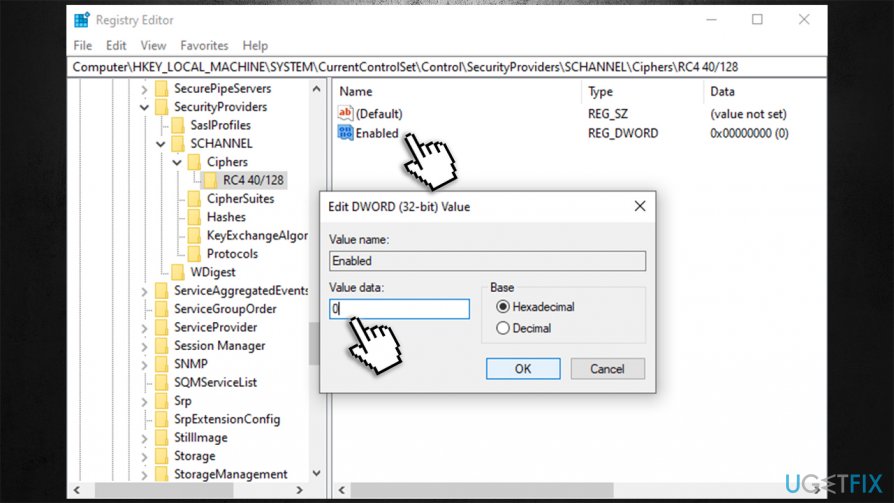Click the SrpExtensionConfig folder icon

(x=162, y=419)
